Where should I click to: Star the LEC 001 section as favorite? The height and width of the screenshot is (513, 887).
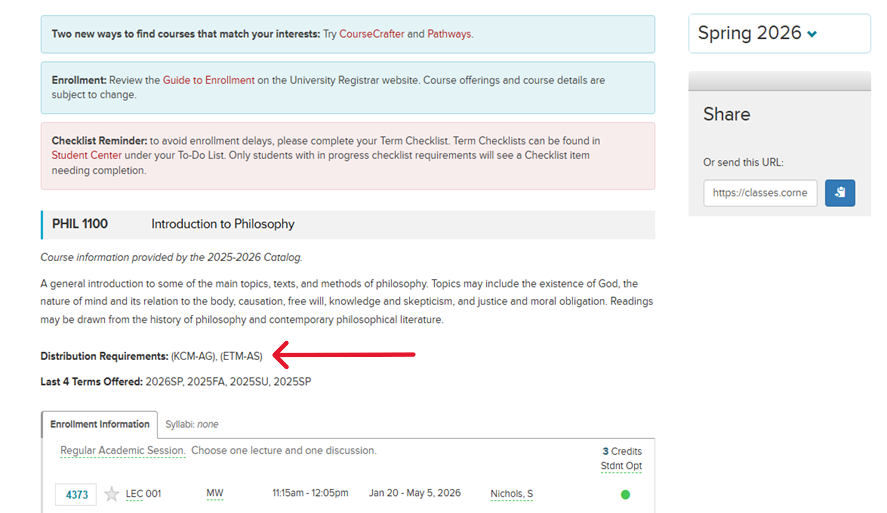(x=112, y=494)
